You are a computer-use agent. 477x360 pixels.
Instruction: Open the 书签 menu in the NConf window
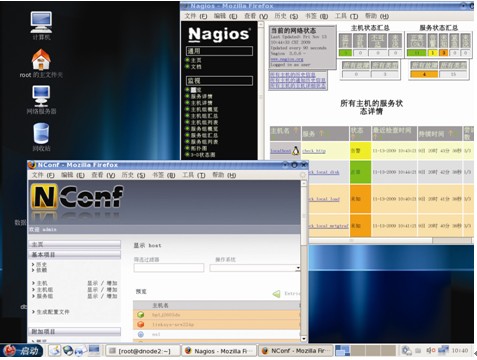tap(163, 175)
